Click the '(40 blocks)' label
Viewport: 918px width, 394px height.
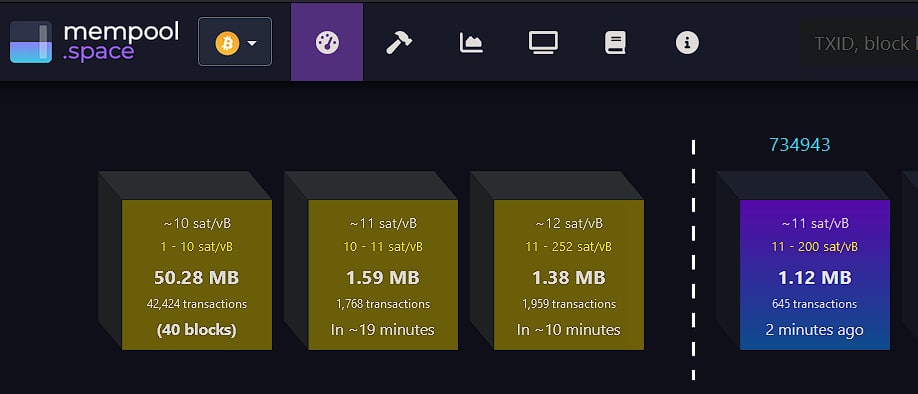(x=197, y=330)
